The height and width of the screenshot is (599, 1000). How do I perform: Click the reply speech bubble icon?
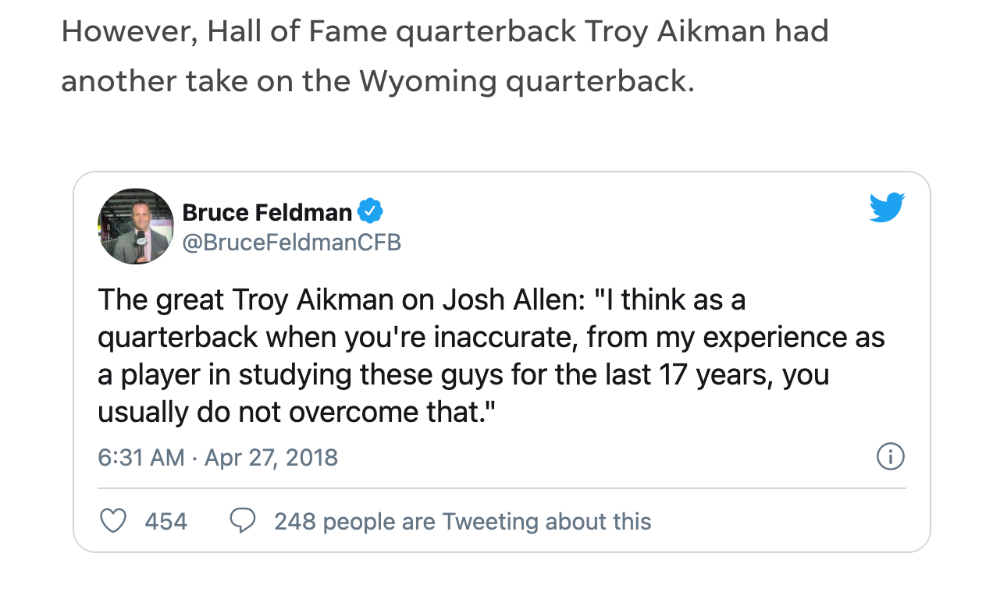point(242,521)
